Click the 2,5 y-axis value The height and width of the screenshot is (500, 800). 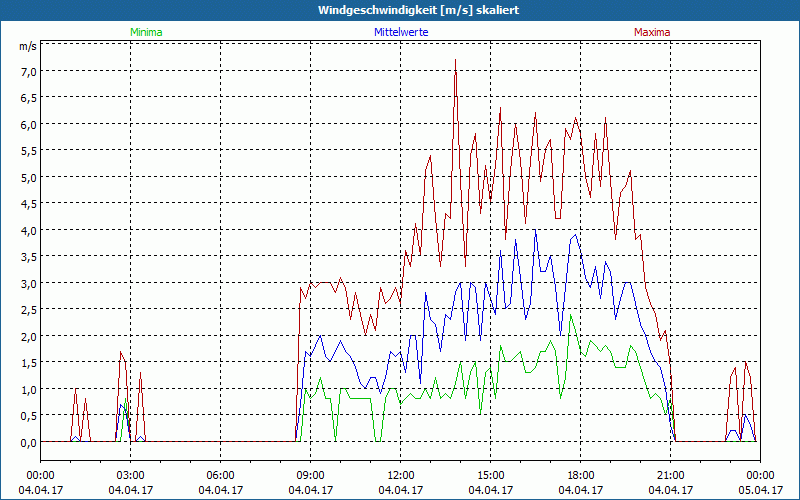tap(28, 310)
